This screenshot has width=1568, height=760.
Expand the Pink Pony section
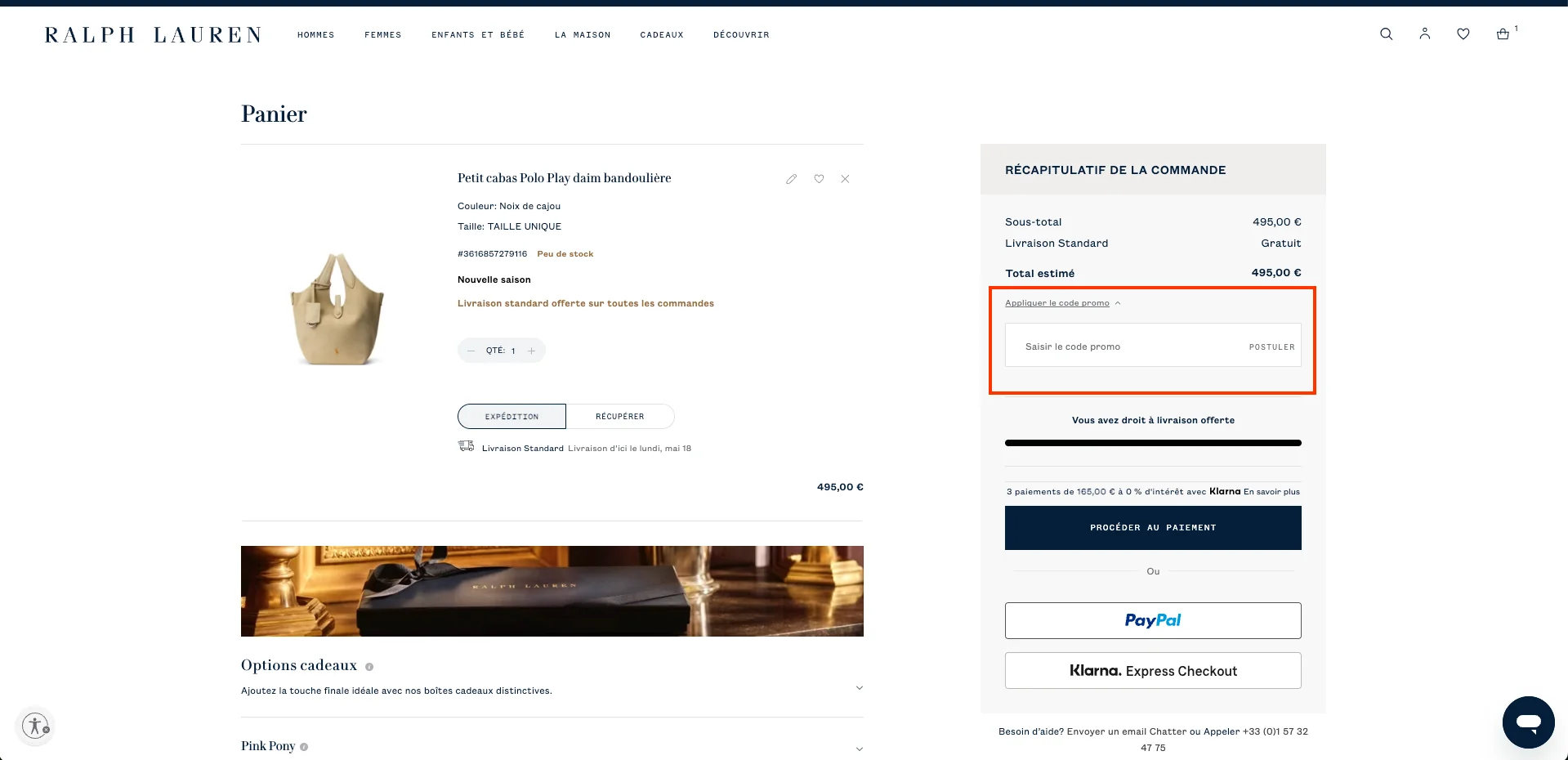click(859, 749)
